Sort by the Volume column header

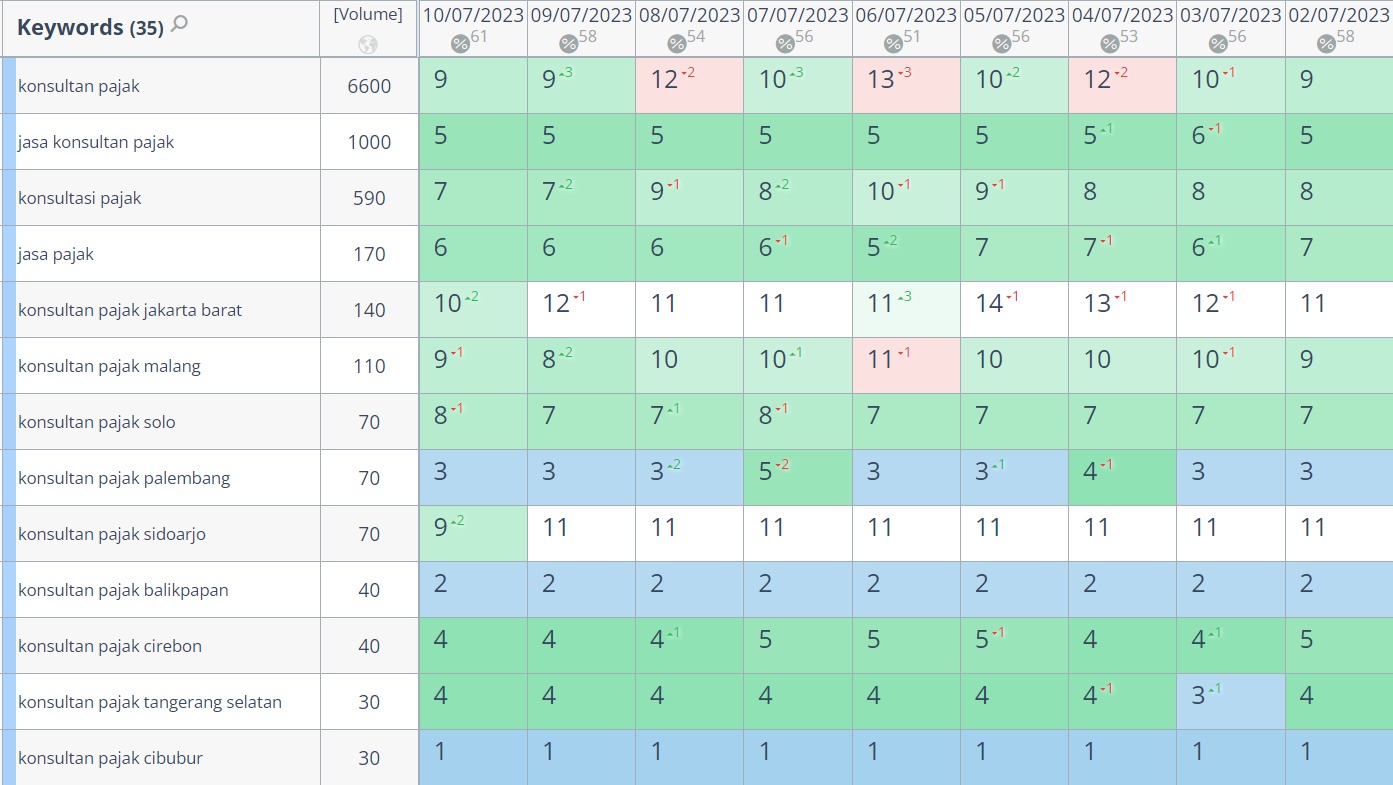pos(368,14)
